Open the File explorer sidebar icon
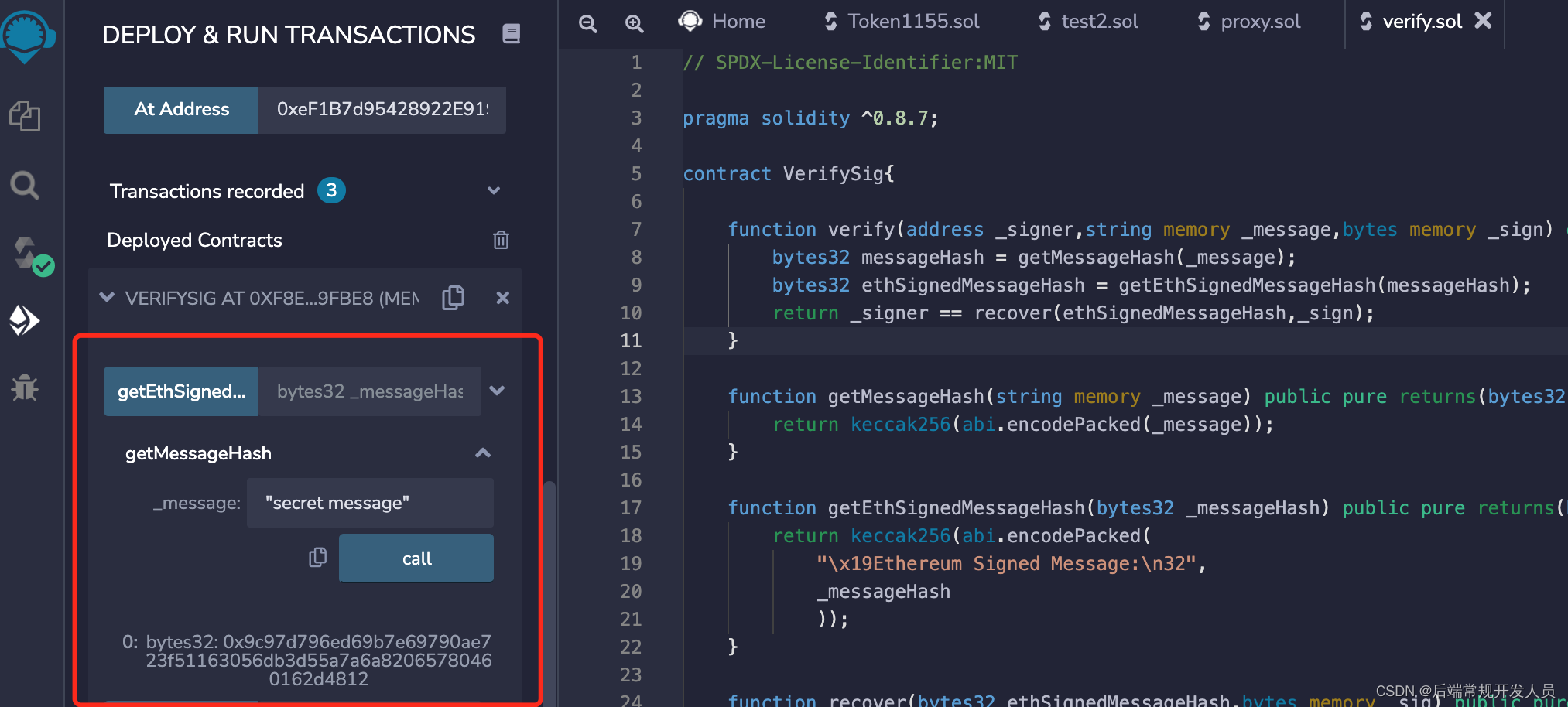This screenshot has height=707, width=1568. pos(25,116)
